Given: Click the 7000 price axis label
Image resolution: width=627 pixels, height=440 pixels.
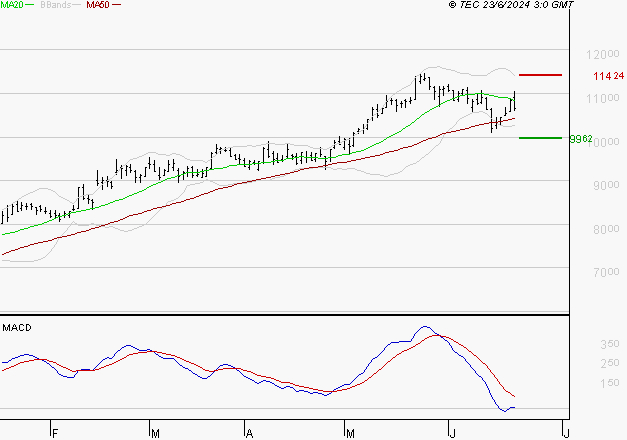Looking at the screenshot, I should [x=606, y=272].
